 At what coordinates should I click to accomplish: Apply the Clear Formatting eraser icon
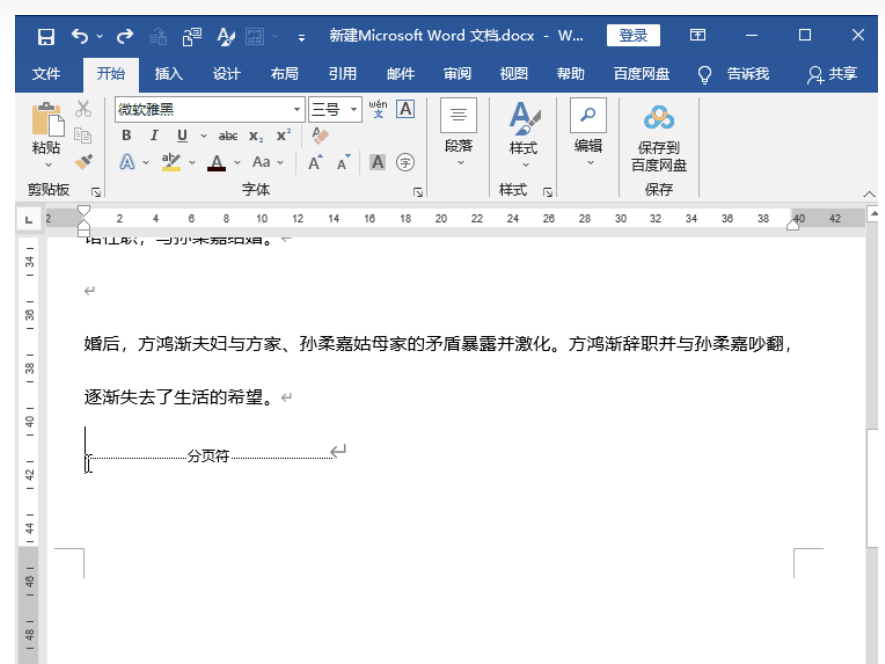[320, 135]
